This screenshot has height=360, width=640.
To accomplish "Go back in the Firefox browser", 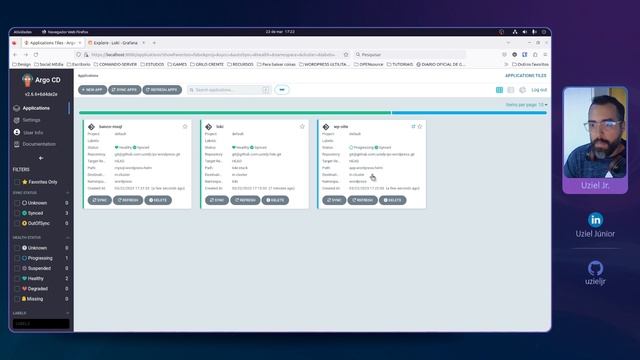I will tap(15, 54).
